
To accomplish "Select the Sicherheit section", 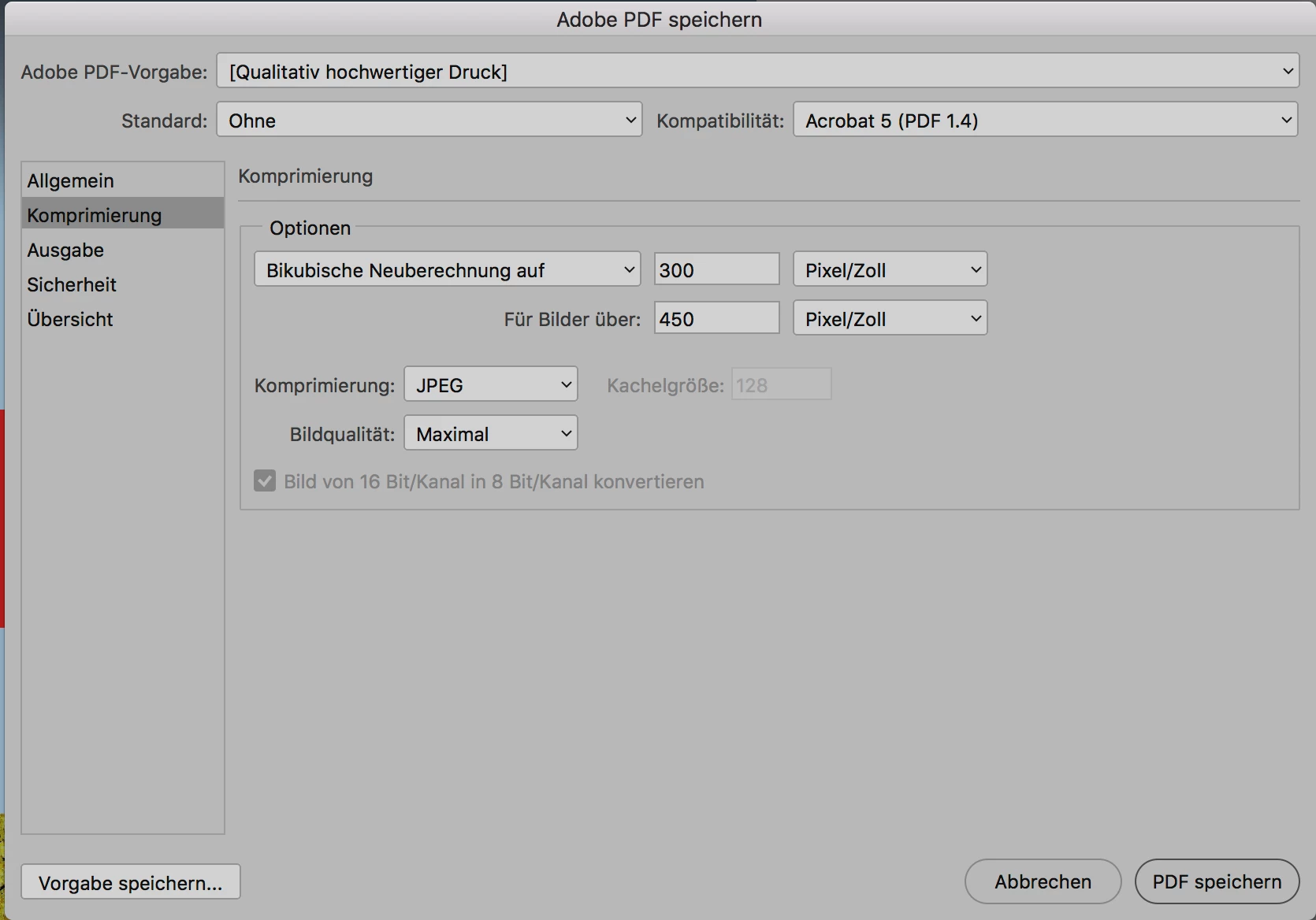I will (x=123, y=284).
